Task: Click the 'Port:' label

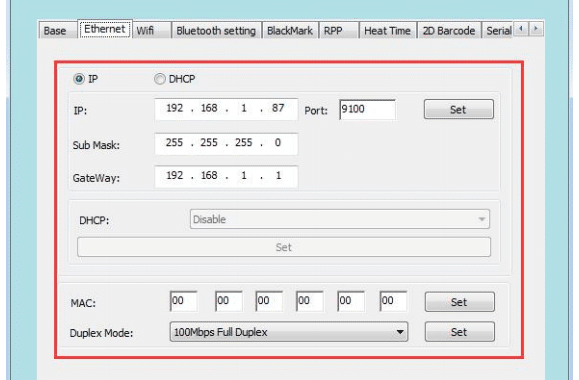Action: [316, 110]
